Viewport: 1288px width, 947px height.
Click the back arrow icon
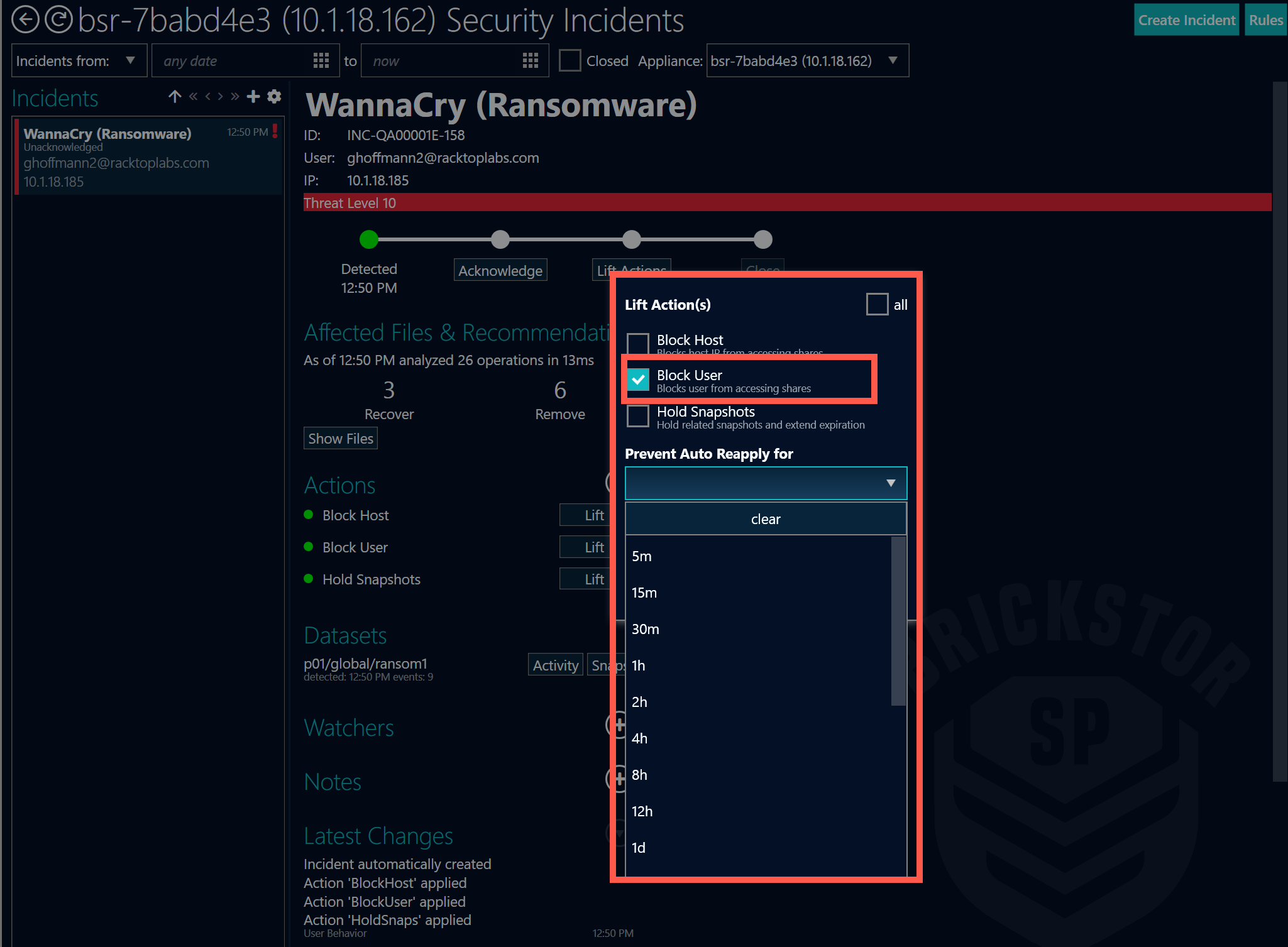25,19
